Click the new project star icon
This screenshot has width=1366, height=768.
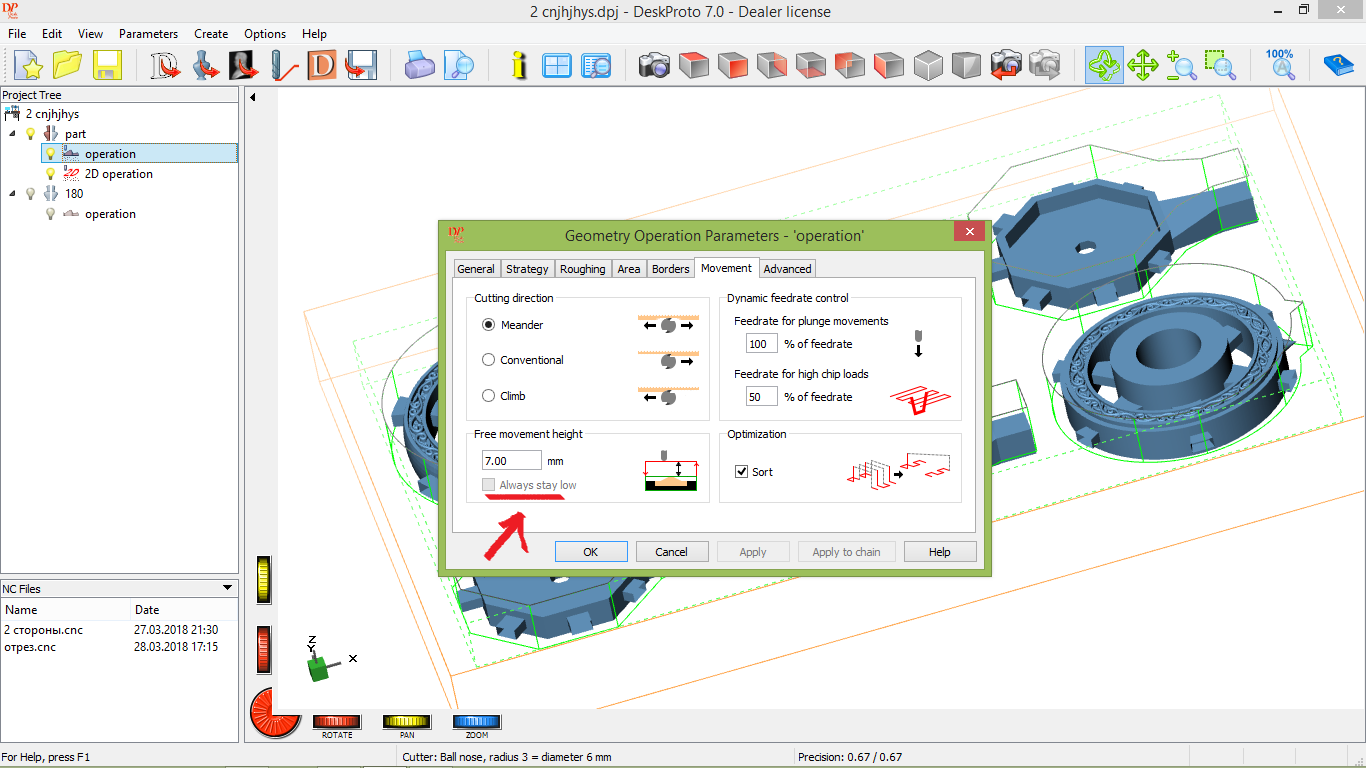tap(28, 66)
